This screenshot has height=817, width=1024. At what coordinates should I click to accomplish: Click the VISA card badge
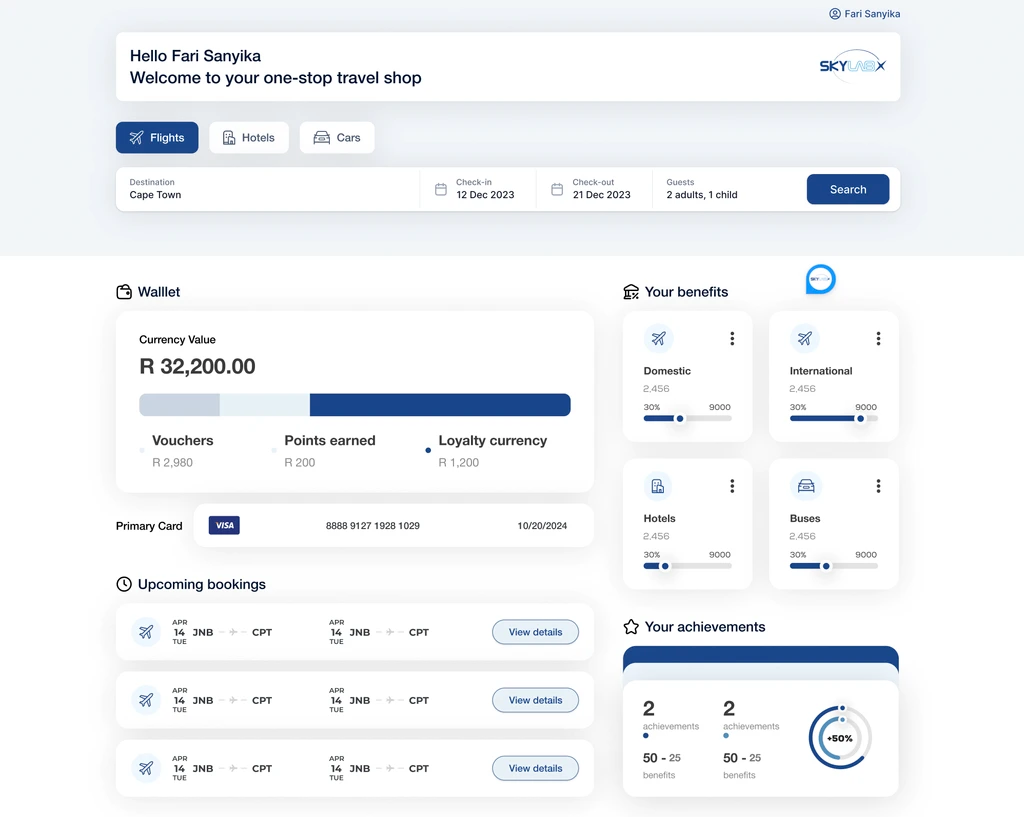(x=224, y=525)
